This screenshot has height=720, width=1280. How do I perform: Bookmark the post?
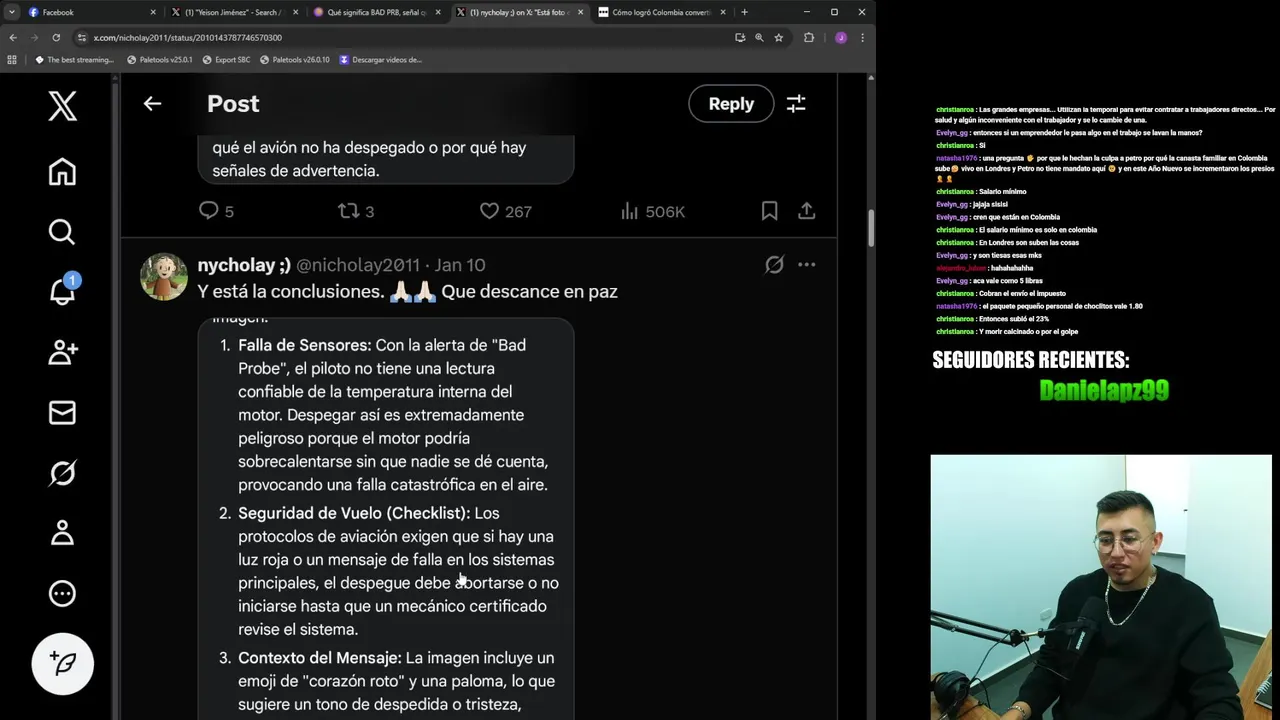[x=769, y=211]
